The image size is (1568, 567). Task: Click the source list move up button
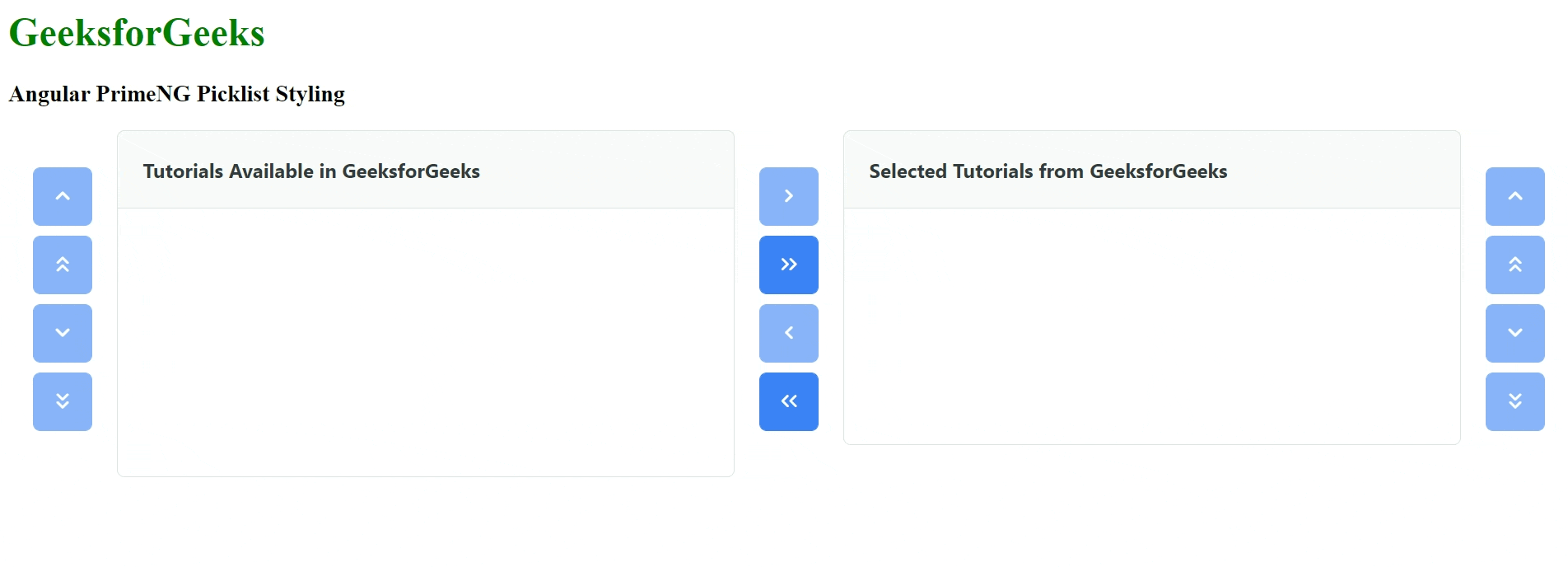pos(63,196)
